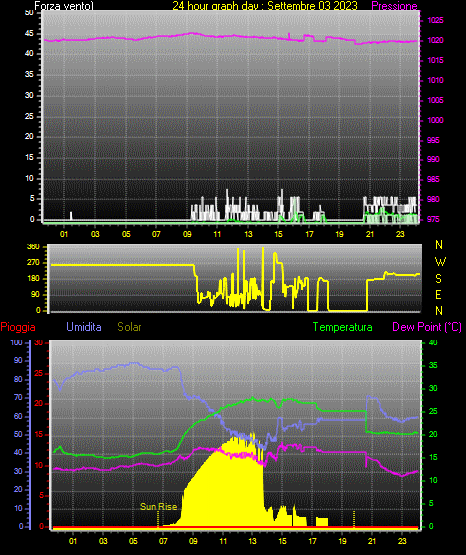
Task: Click the sunset dotted marker near hour 19
Action: (x=354, y=519)
